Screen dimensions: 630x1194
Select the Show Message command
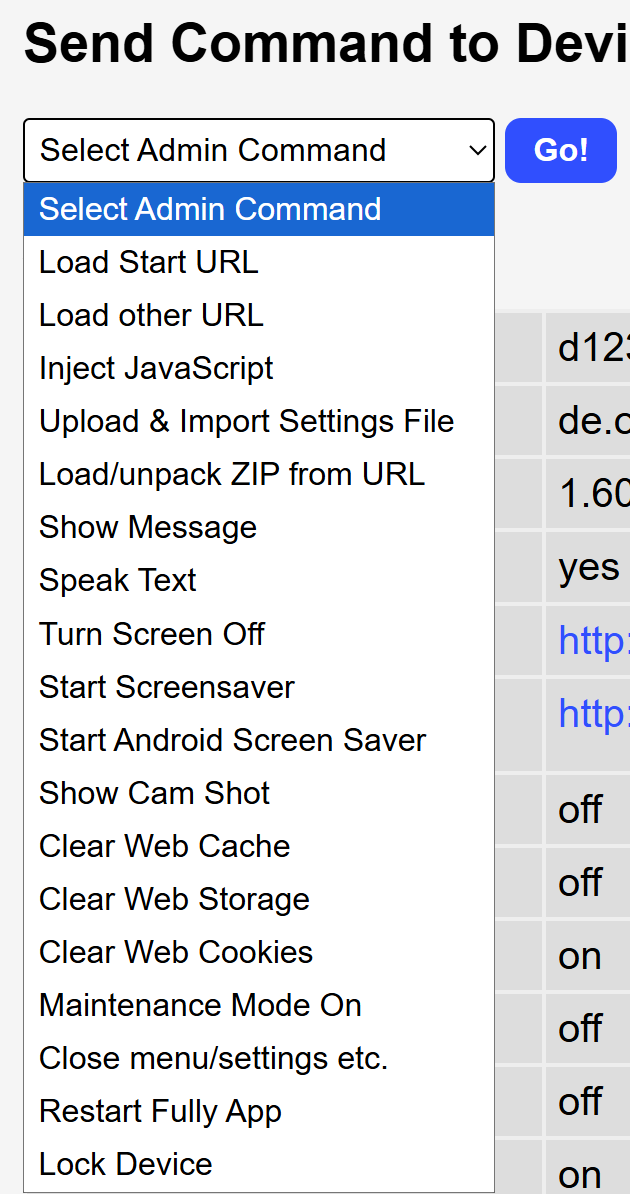[x=148, y=527]
